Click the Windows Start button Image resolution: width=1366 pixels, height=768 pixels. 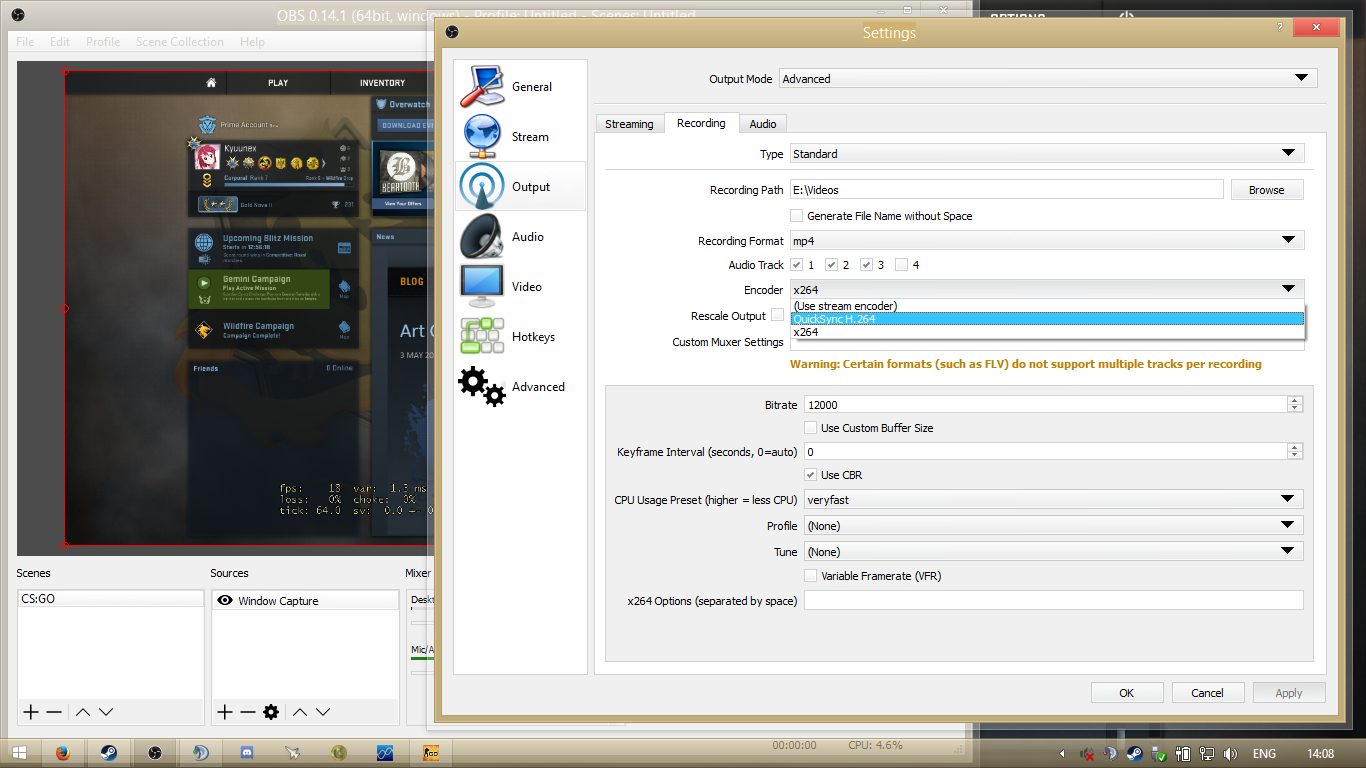19,753
